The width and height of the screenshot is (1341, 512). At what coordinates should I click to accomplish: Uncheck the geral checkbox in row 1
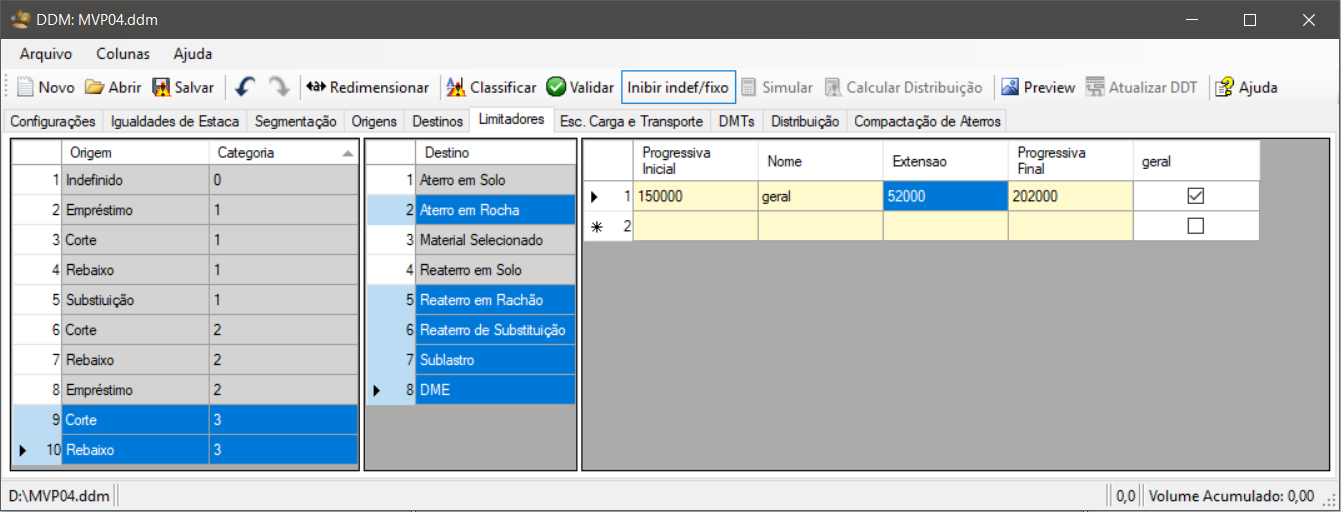point(1195,196)
